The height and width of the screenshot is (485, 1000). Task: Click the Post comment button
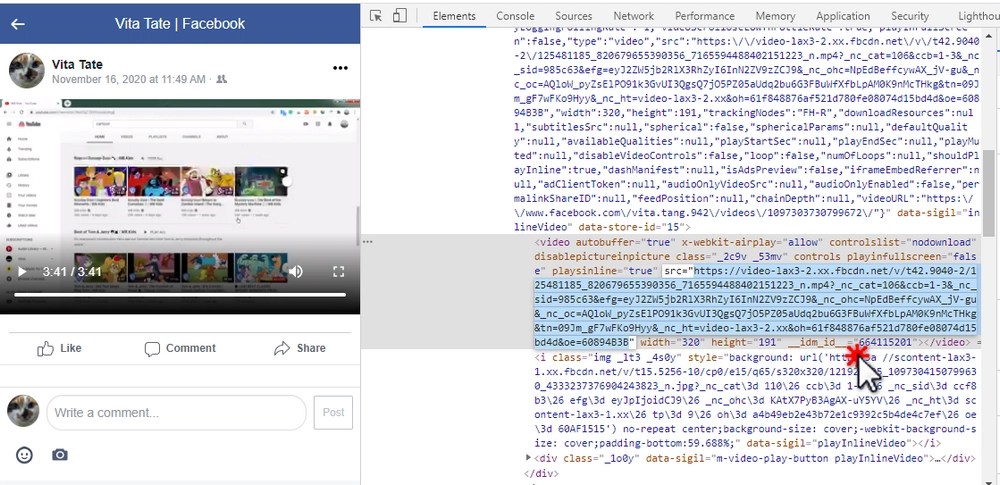333,412
